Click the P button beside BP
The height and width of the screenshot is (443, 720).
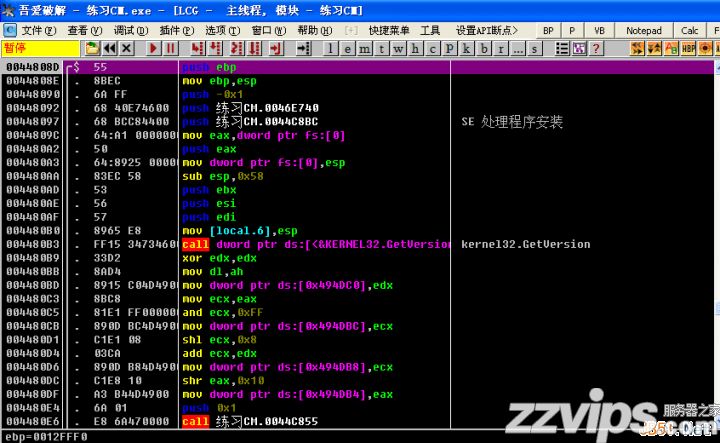(572, 31)
